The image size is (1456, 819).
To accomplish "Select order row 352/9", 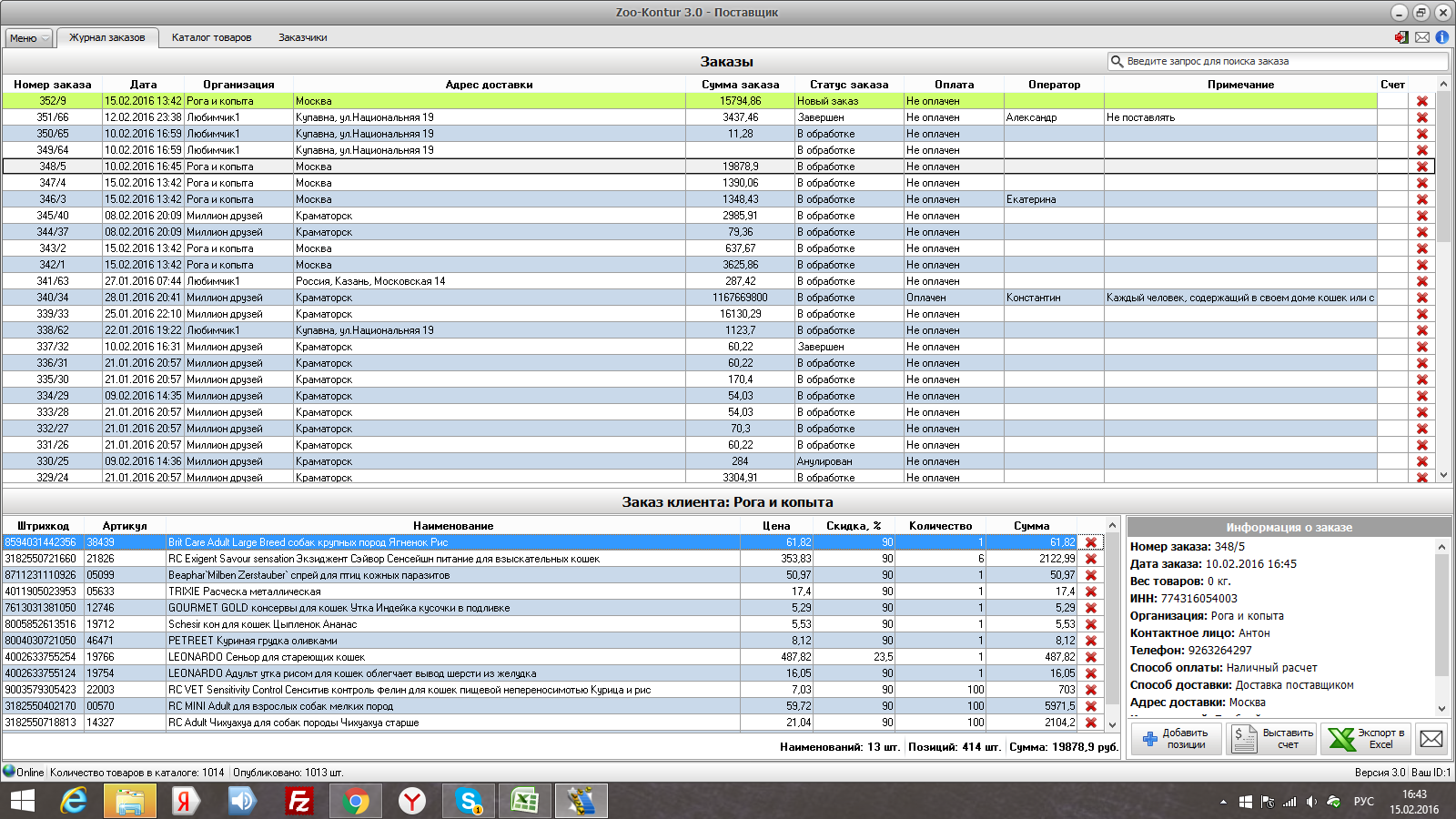I will click(x=719, y=101).
